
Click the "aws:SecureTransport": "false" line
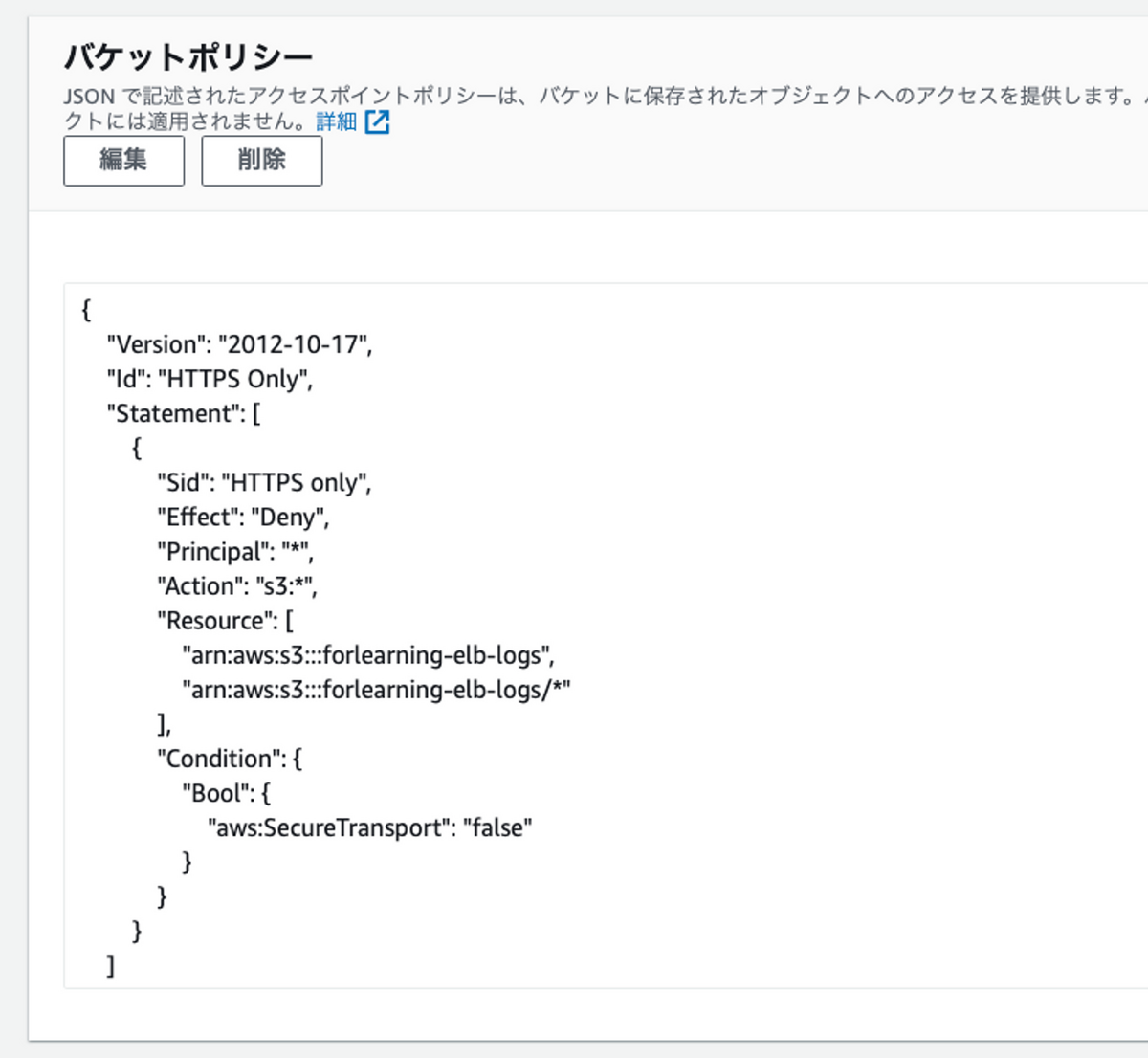(x=369, y=827)
